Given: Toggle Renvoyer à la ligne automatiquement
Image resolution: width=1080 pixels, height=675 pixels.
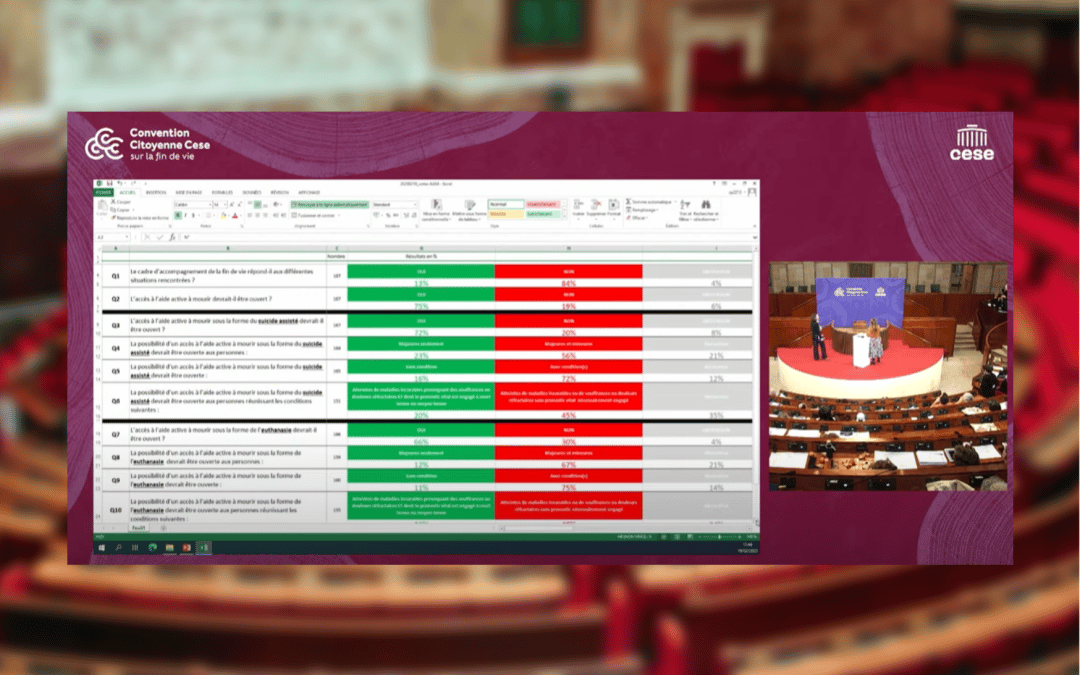Looking at the screenshot, I should [x=328, y=204].
